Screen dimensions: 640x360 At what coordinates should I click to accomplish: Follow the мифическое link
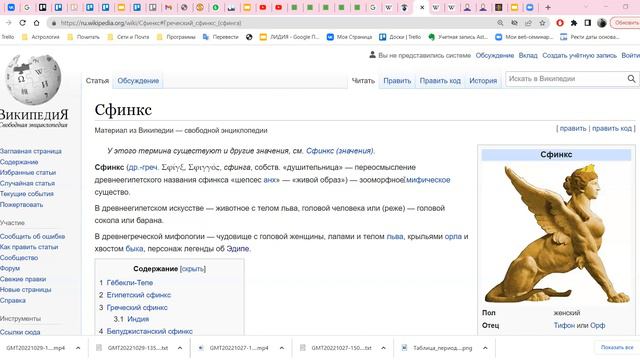point(428,180)
